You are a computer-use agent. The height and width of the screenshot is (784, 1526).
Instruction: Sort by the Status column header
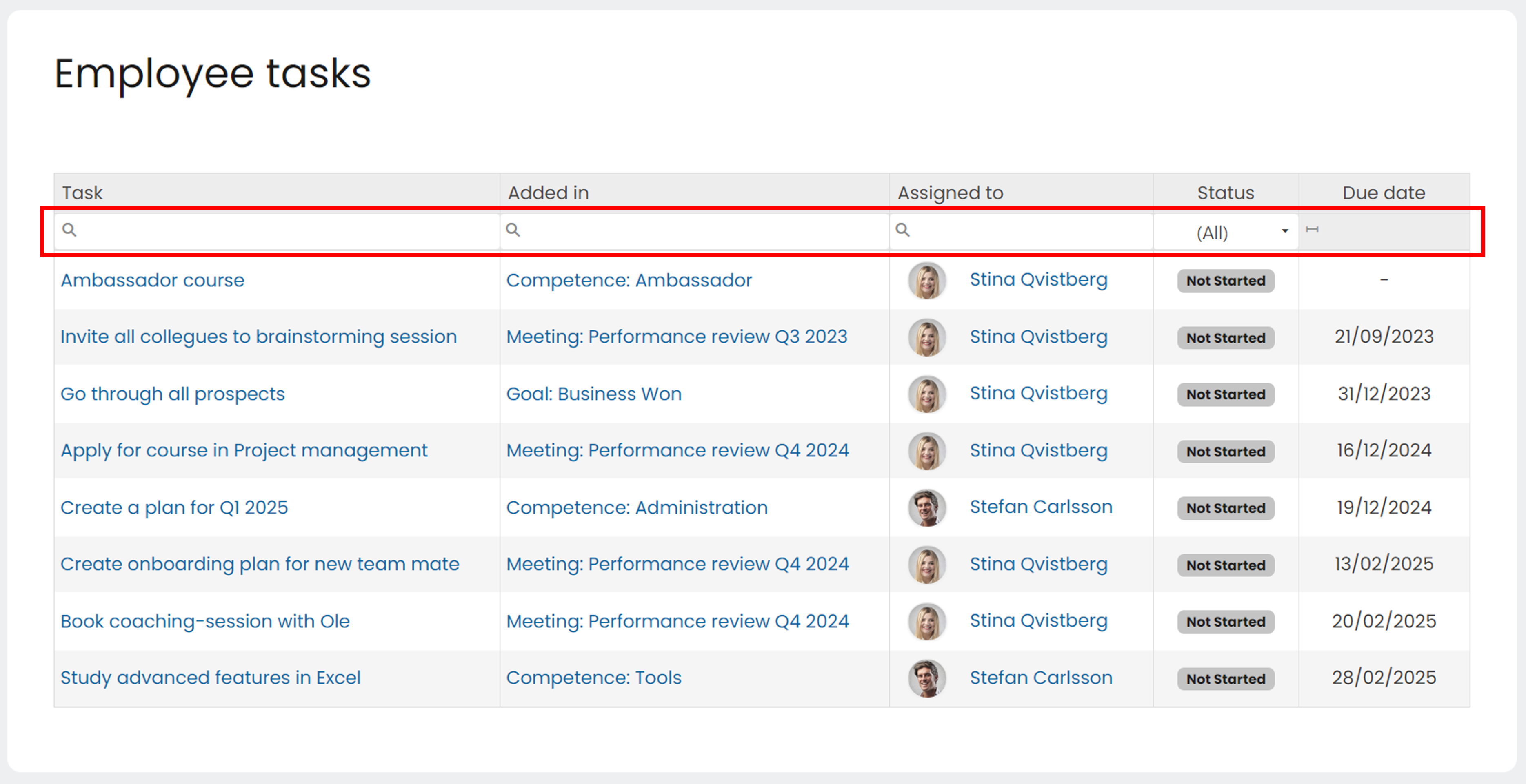pos(1226,193)
